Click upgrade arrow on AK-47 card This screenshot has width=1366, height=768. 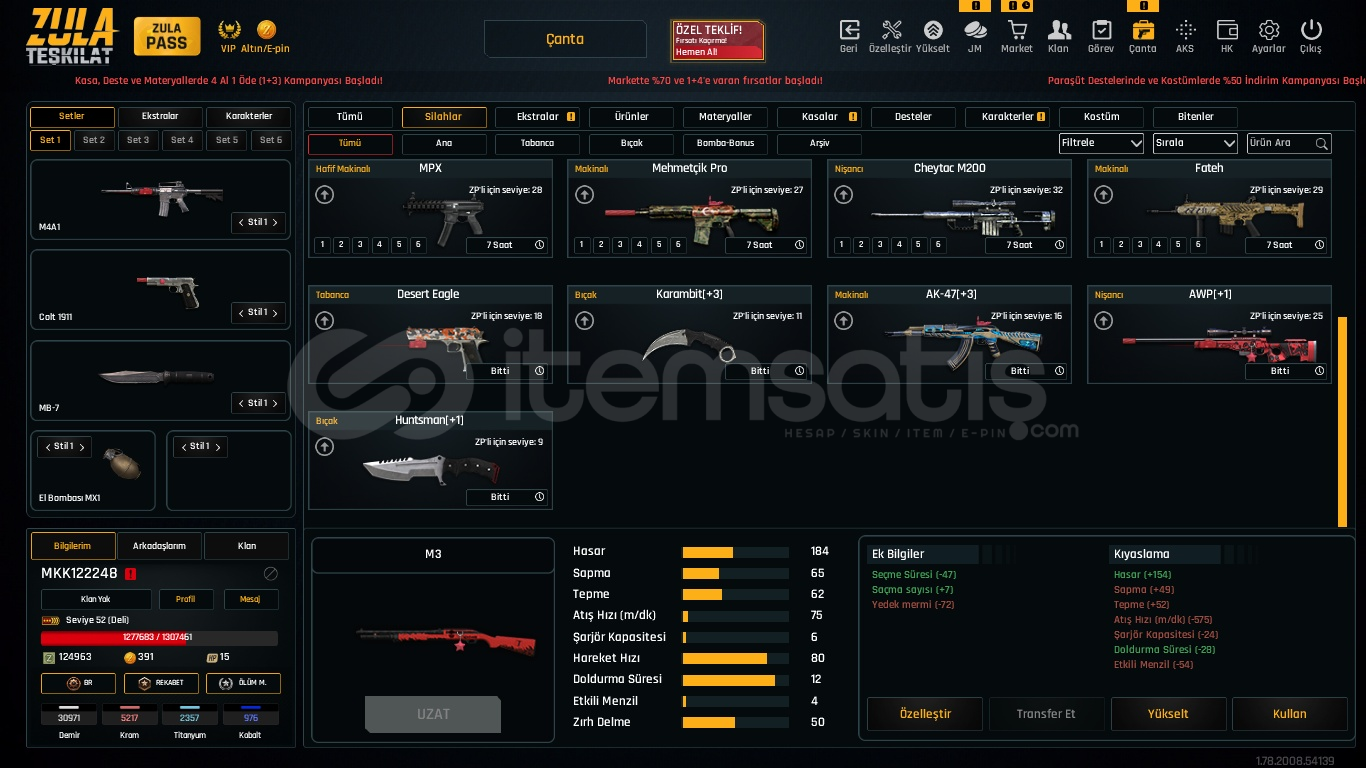[844, 321]
